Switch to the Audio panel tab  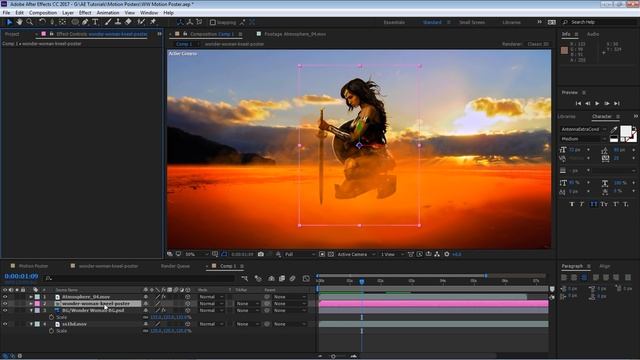coord(593,34)
